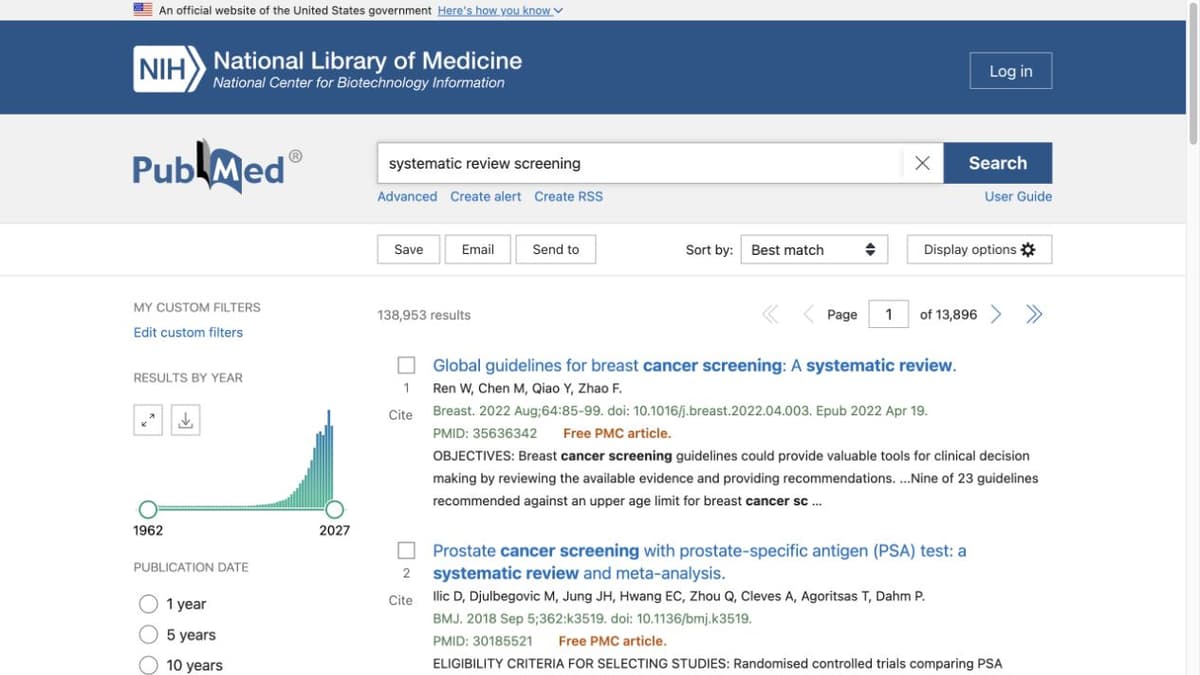The image size is (1200, 675).
Task: Click Create alert link
Action: click(486, 196)
